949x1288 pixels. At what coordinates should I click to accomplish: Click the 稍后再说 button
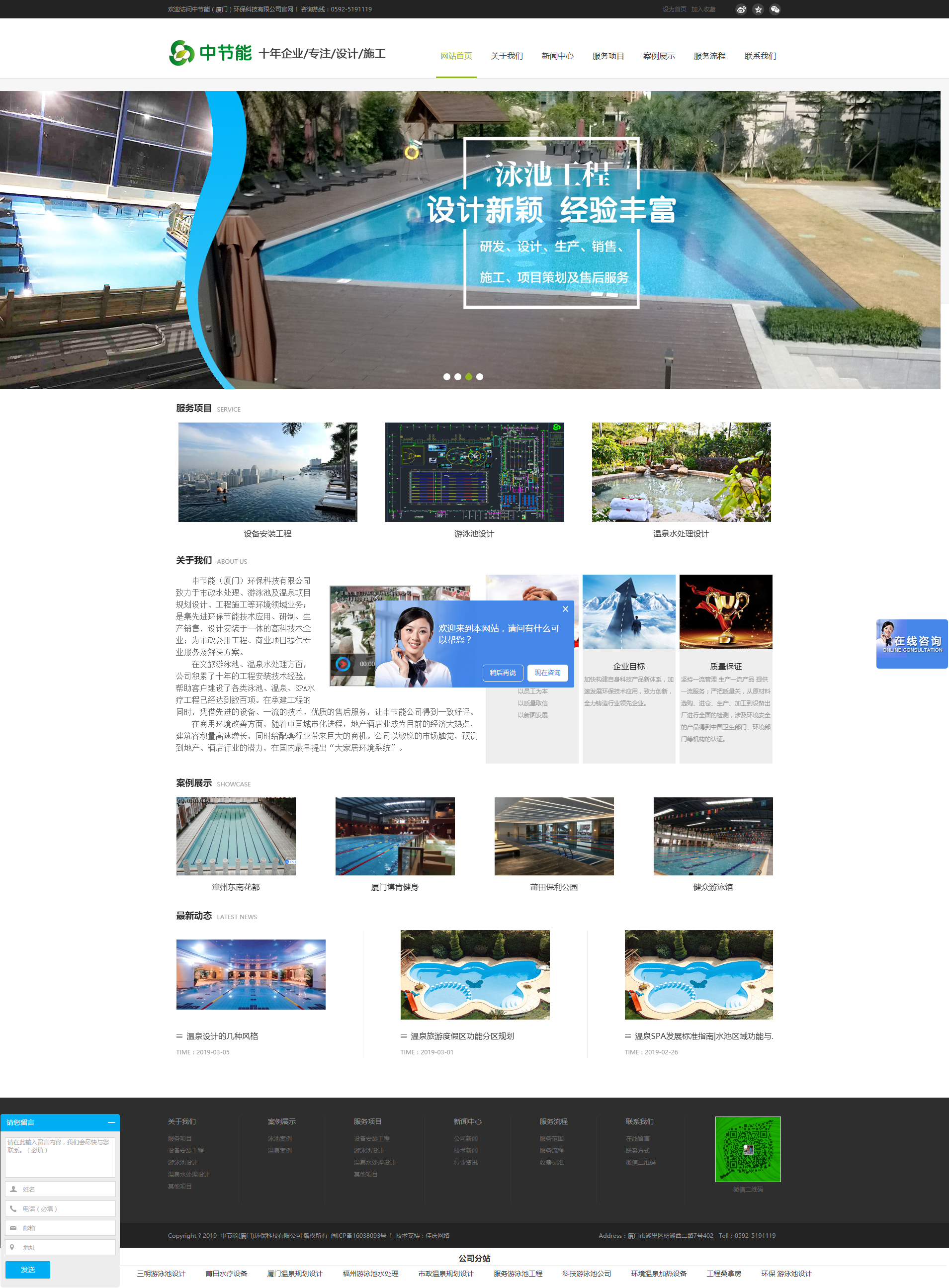tap(502, 673)
